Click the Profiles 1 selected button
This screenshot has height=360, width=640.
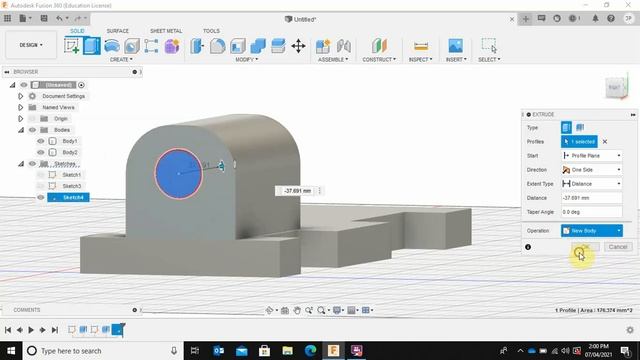(579, 142)
